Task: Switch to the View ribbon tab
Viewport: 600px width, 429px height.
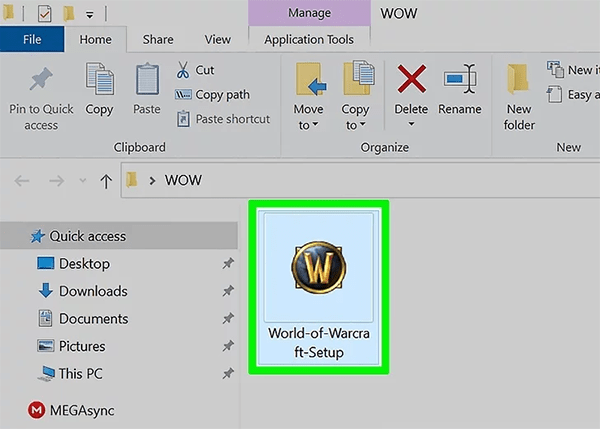Action: coord(217,39)
